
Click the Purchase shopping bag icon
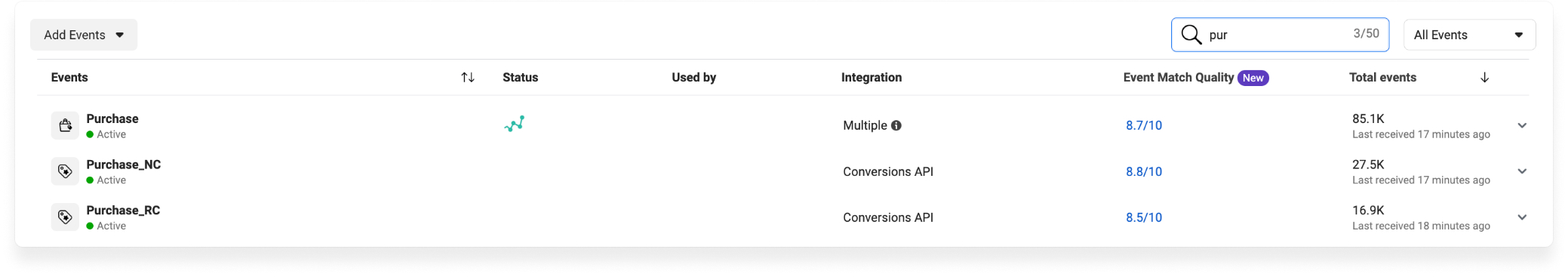tap(65, 125)
